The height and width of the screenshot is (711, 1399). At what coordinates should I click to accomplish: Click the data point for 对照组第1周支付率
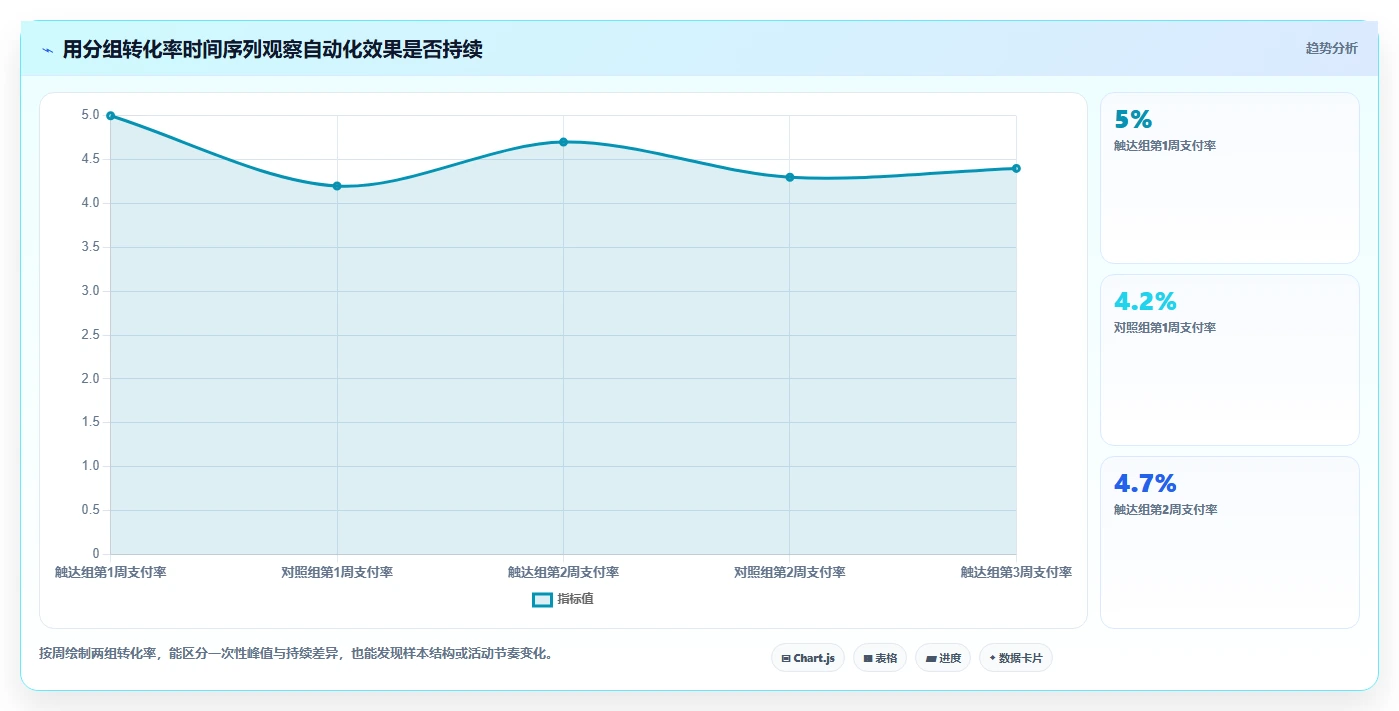[x=337, y=186]
